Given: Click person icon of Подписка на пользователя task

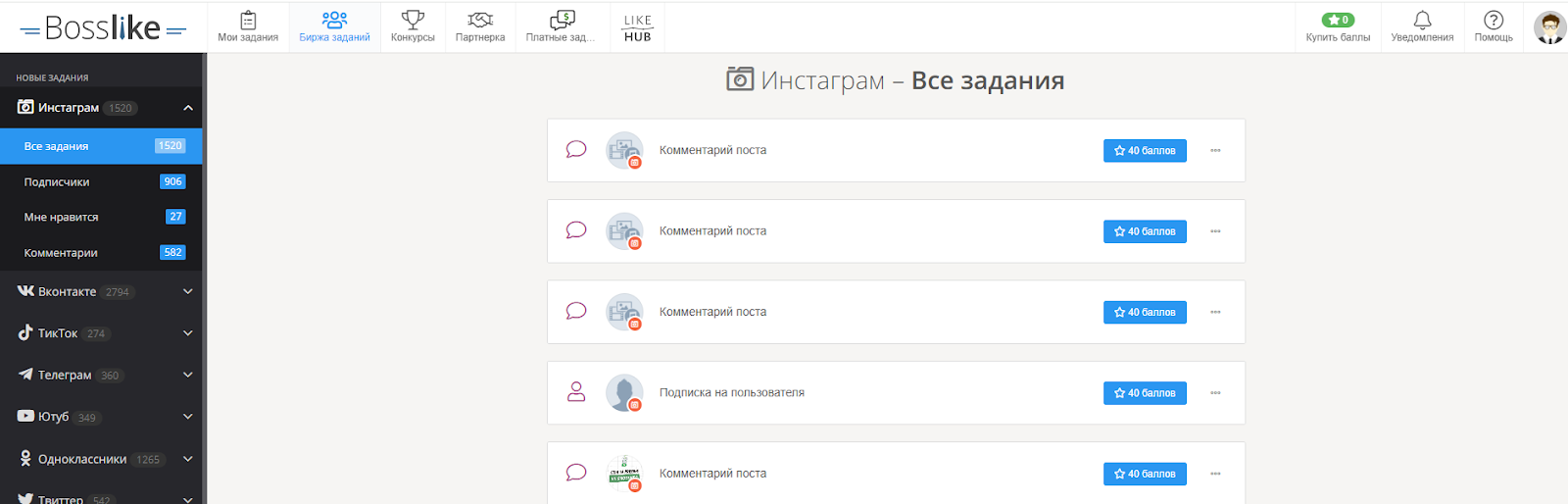Looking at the screenshot, I should click(576, 392).
